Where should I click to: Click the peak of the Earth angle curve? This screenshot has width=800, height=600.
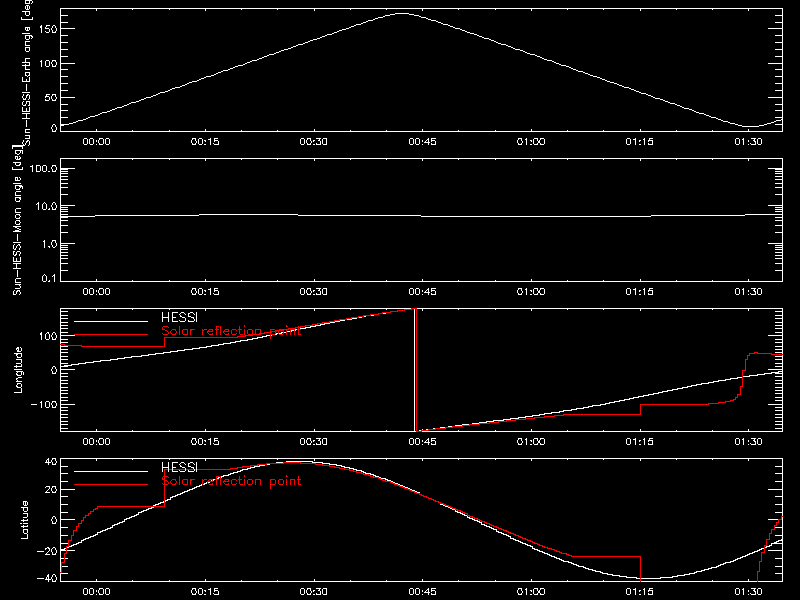click(x=403, y=14)
